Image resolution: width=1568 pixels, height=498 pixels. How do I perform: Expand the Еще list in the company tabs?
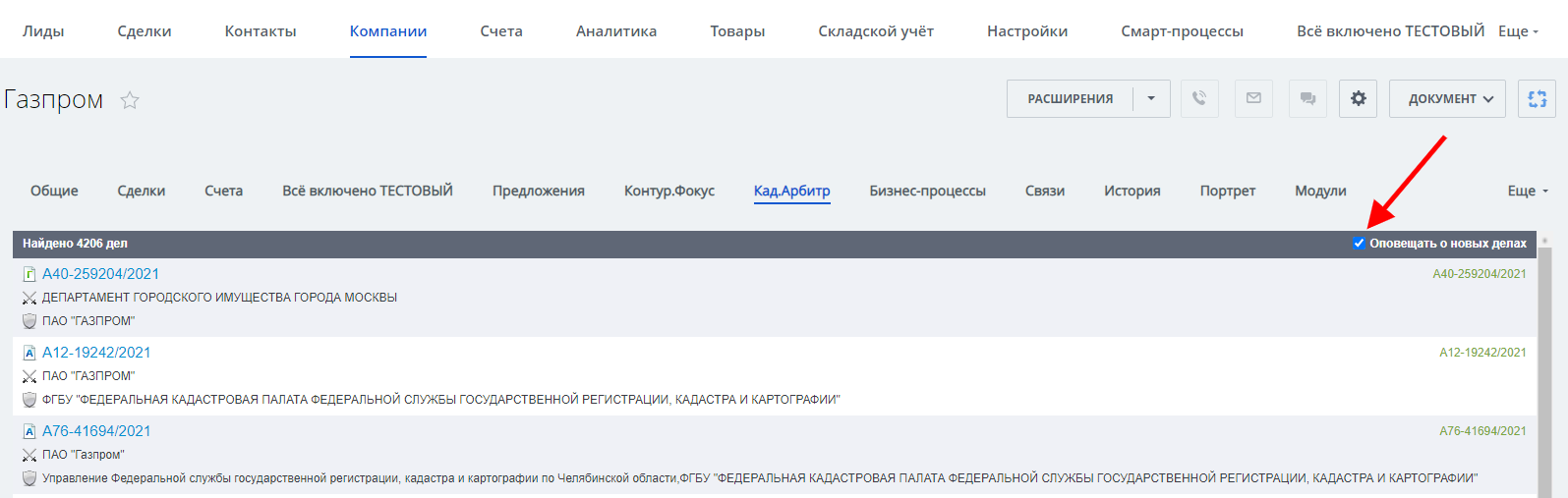[1527, 191]
